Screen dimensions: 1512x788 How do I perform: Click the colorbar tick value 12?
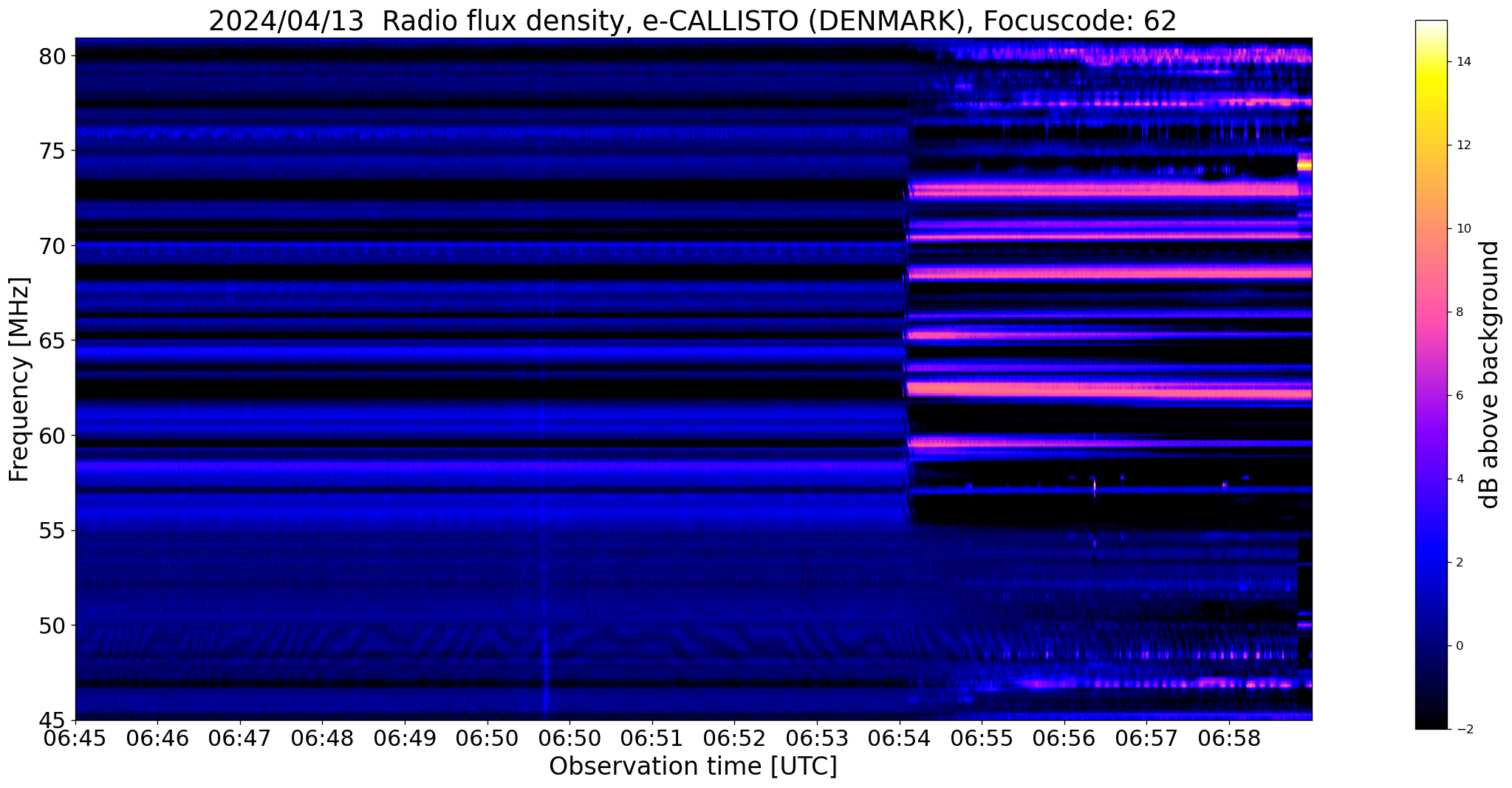coord(1463,145)
